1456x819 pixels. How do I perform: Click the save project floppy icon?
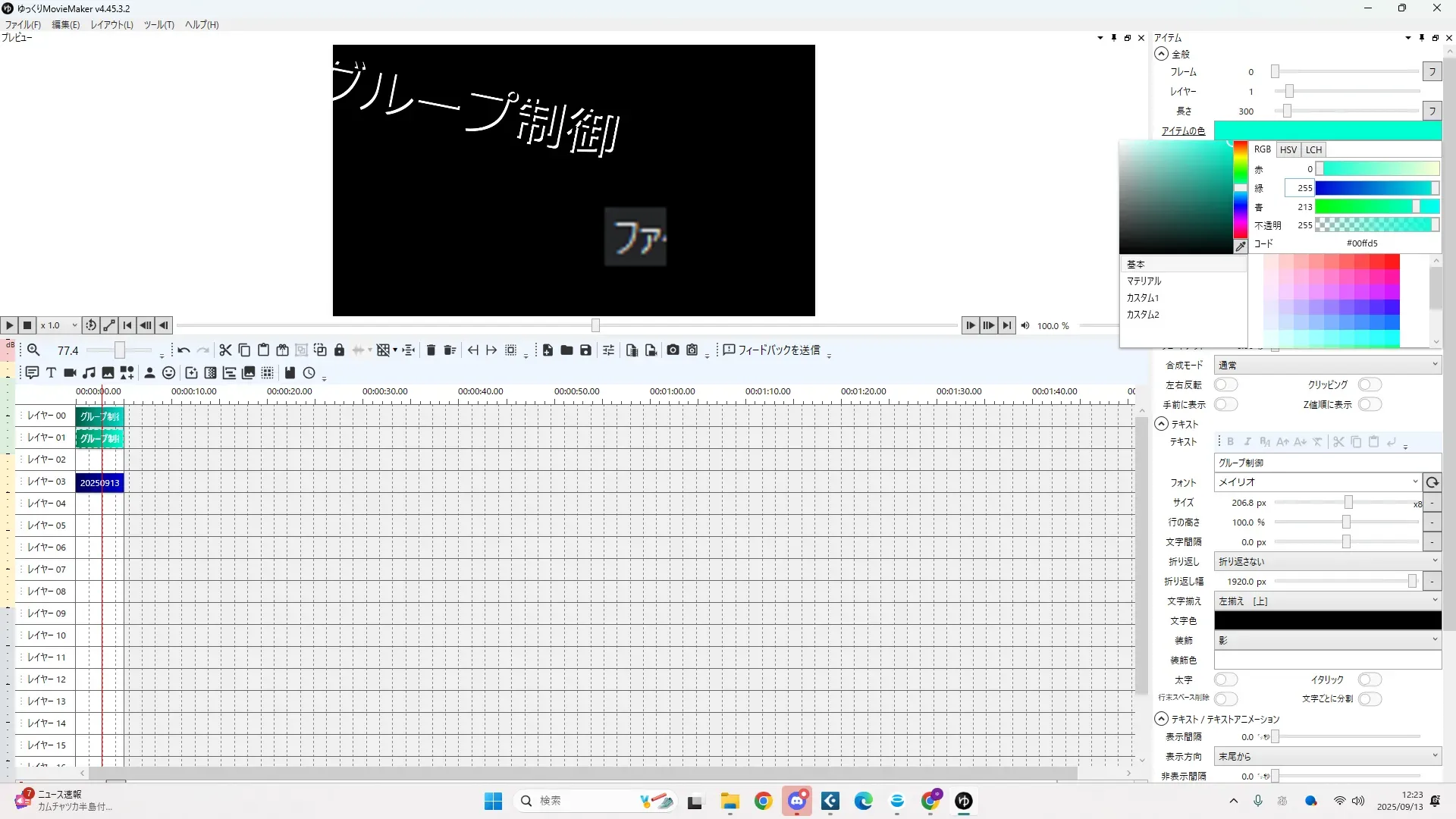(585, 350)
